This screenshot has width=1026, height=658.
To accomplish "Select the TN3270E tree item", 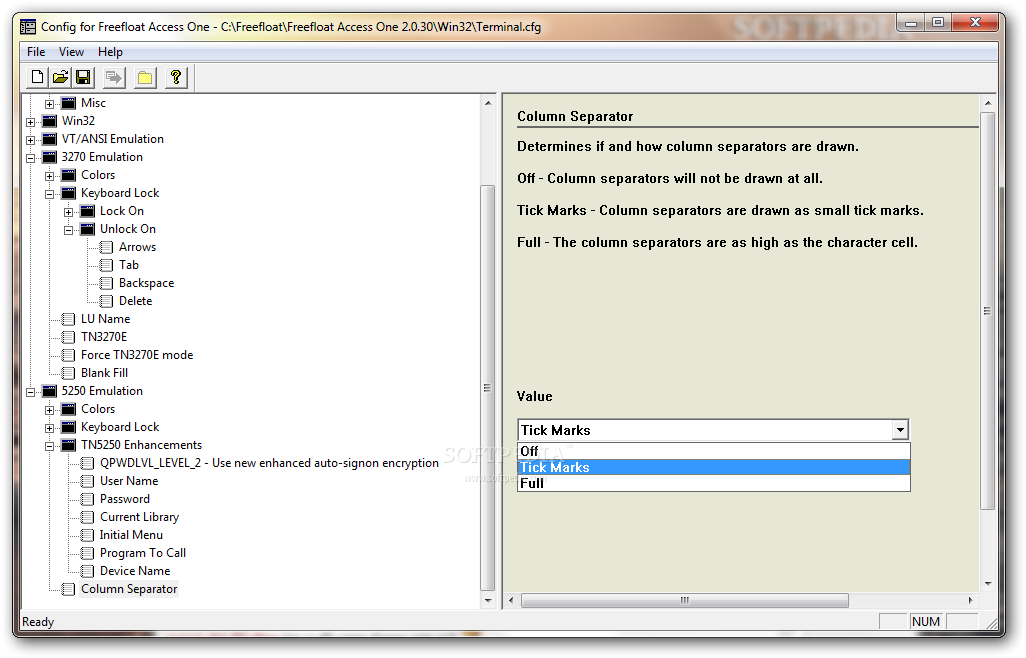I will tap(104, 337).
